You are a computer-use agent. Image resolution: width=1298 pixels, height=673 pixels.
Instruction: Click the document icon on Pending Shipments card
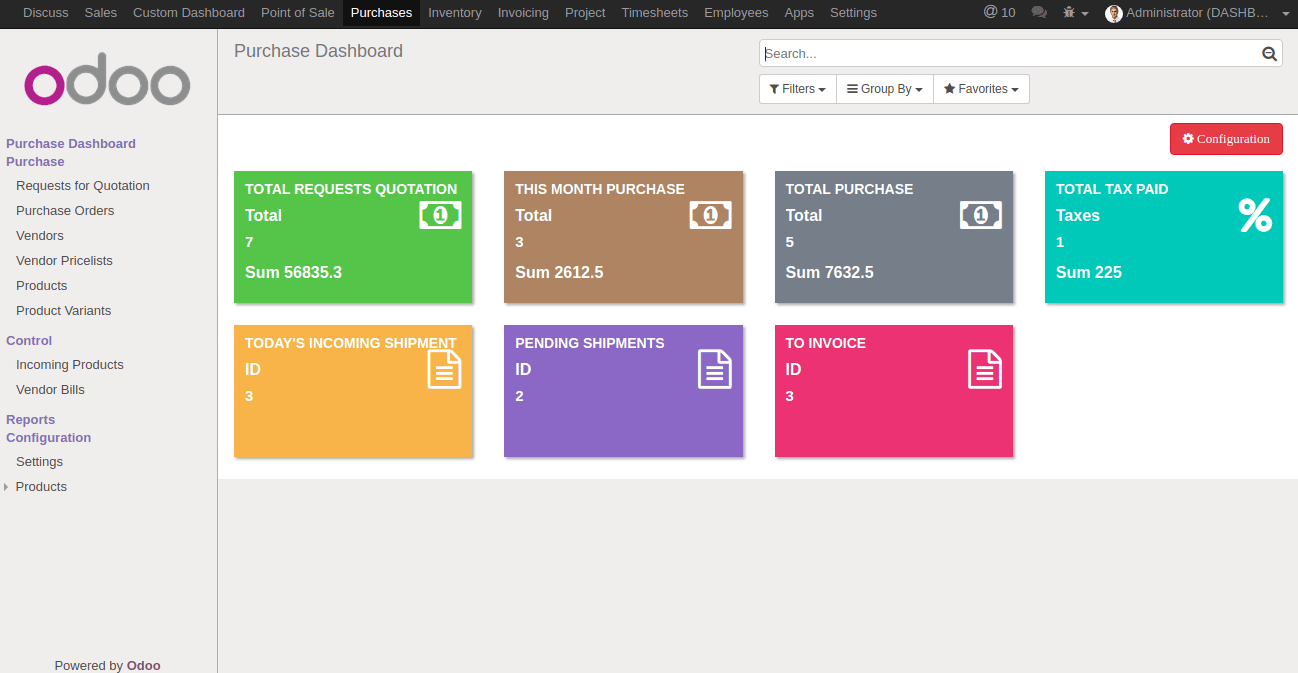[x=715, y=369]
